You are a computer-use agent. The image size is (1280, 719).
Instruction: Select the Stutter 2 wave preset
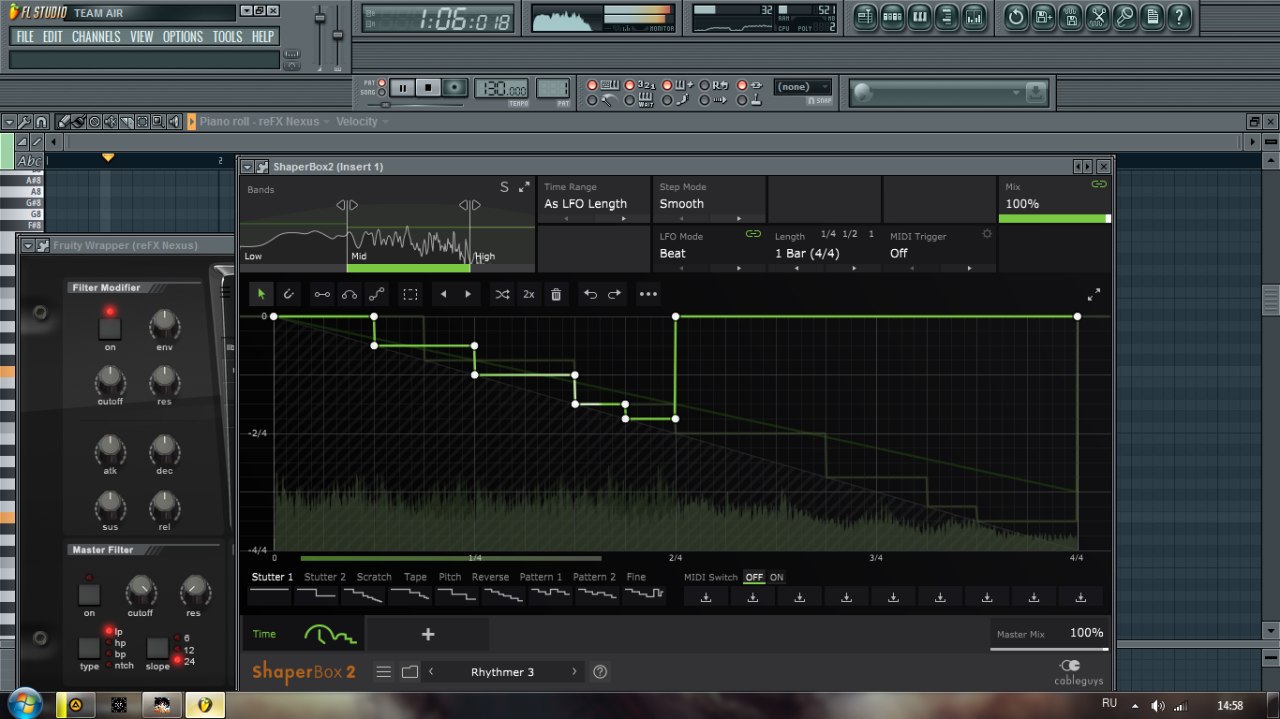pos(325,586)
